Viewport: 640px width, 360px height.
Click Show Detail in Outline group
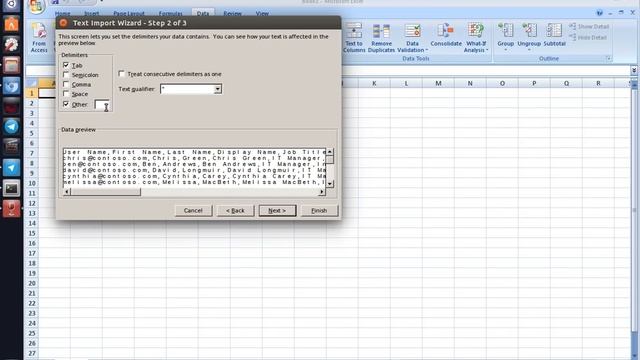click(589, 27)
